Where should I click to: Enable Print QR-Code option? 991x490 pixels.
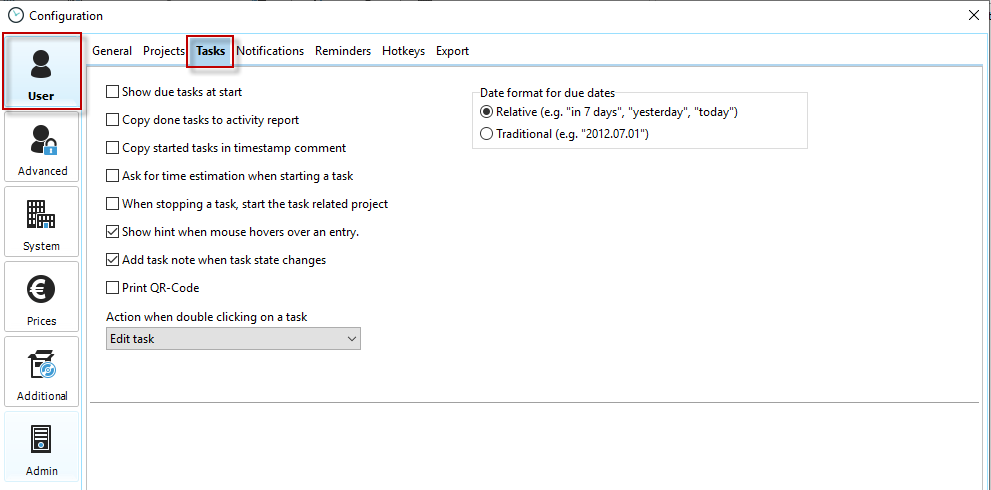click(x=113, y=288)
